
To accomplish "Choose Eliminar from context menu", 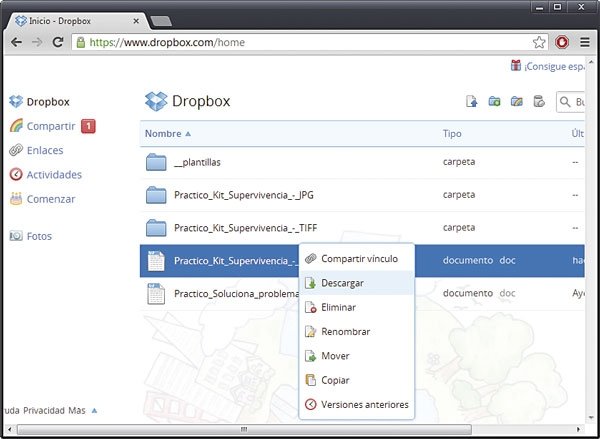I will pyautogui.click(x=357, y=307).
